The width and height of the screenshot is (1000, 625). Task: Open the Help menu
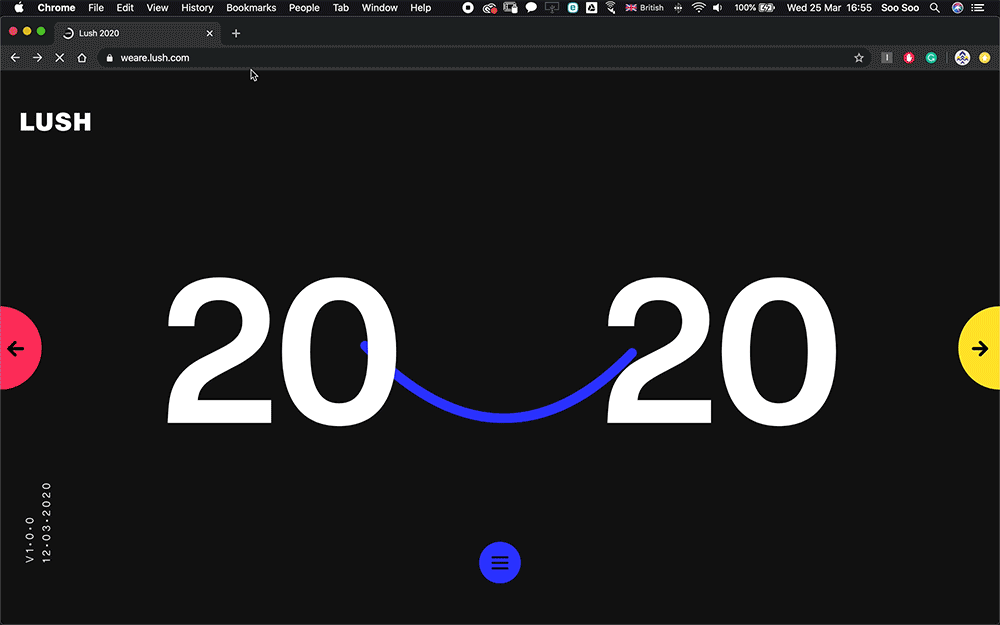click(420, 8)
